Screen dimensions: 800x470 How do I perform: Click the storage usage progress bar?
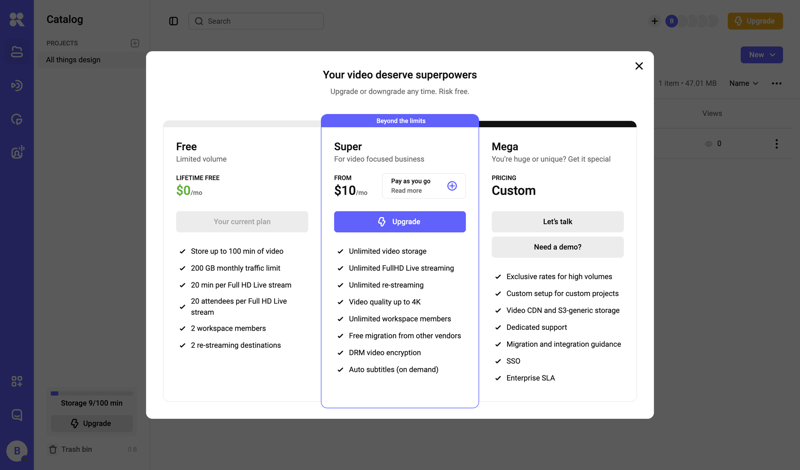pos(91,394)
